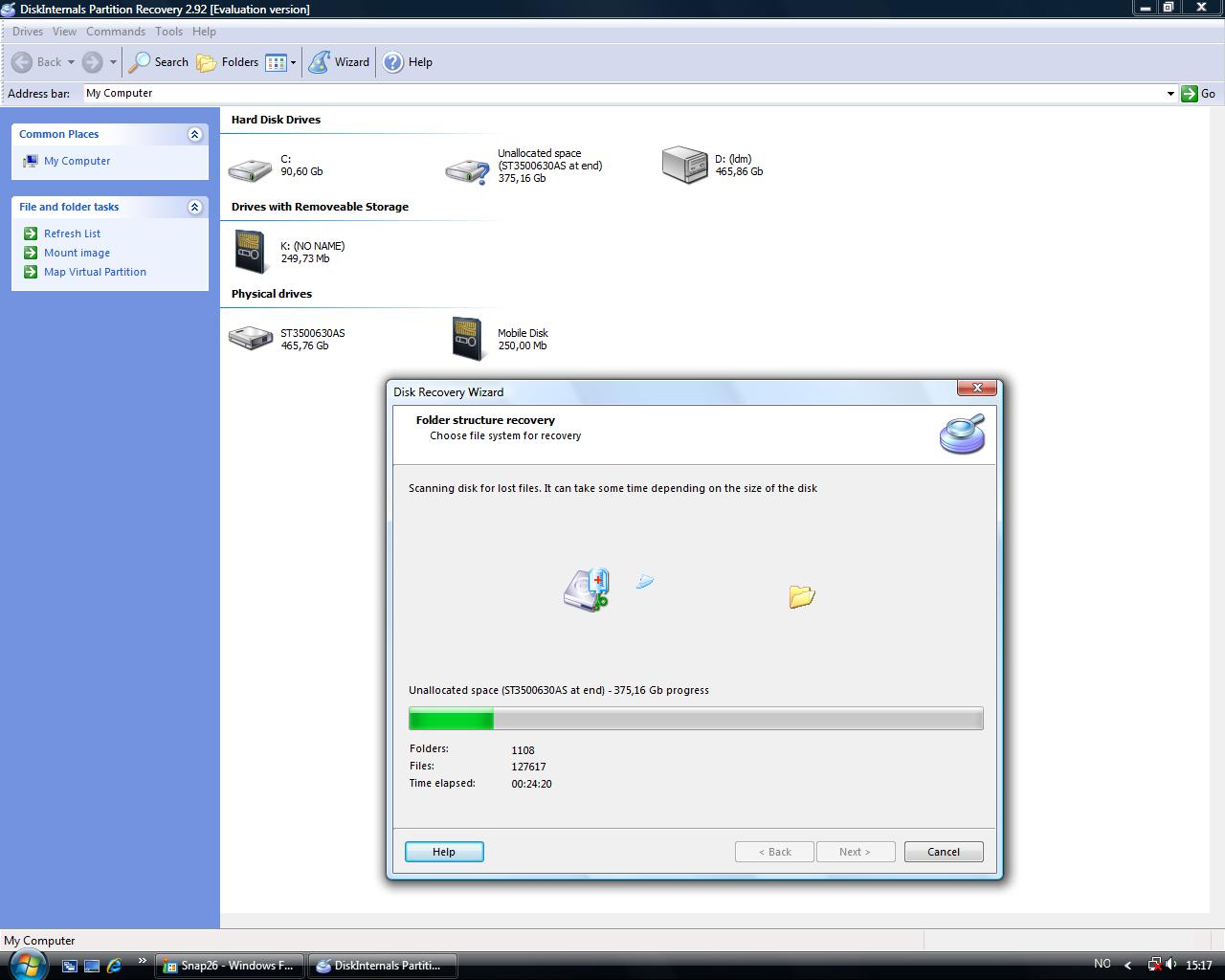Click the yellow folder animation icon
The height and width of the screenshot is (980, 1225).
802,596
